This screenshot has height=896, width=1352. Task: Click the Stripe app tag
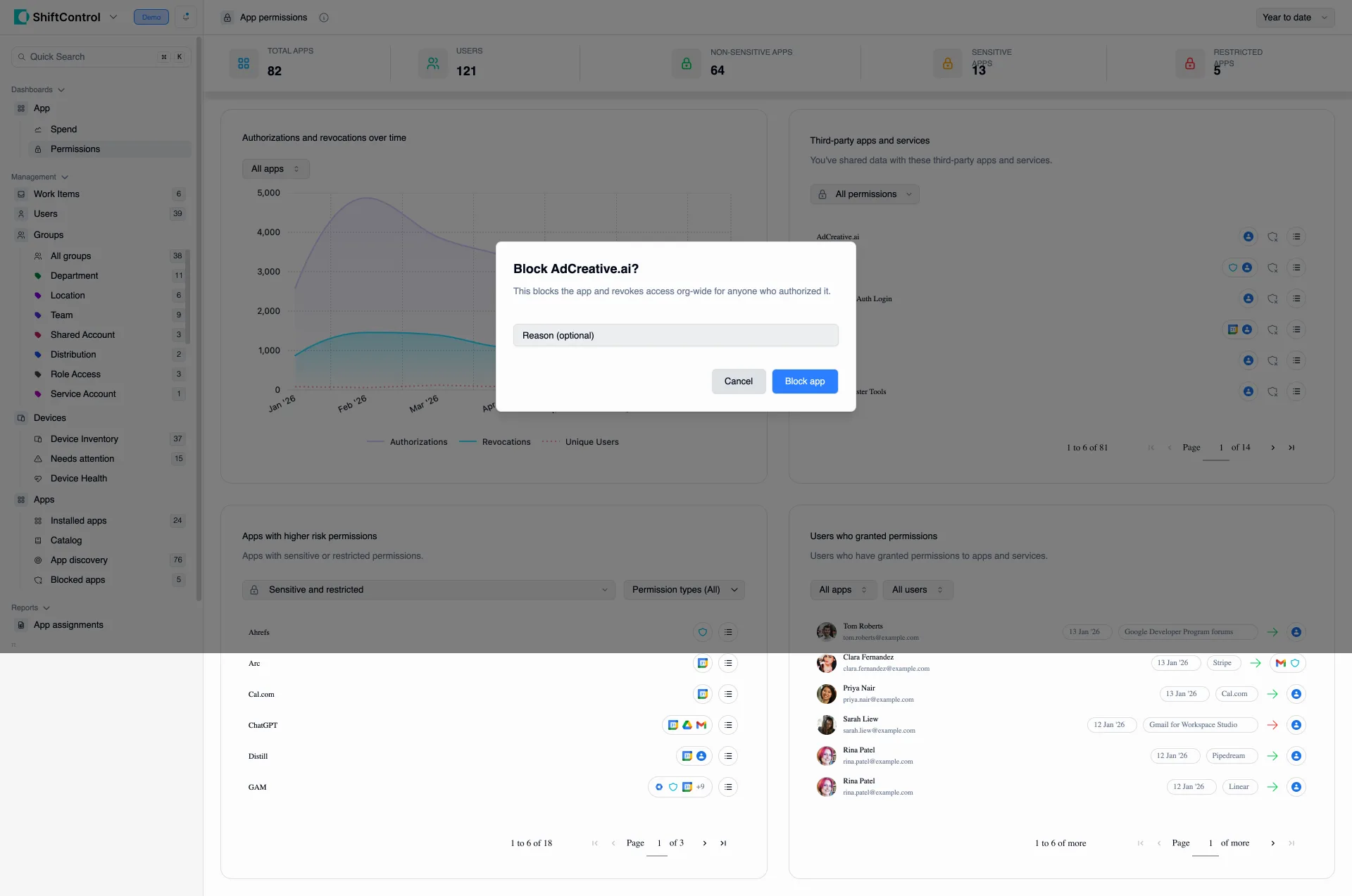coord(1222,664)
